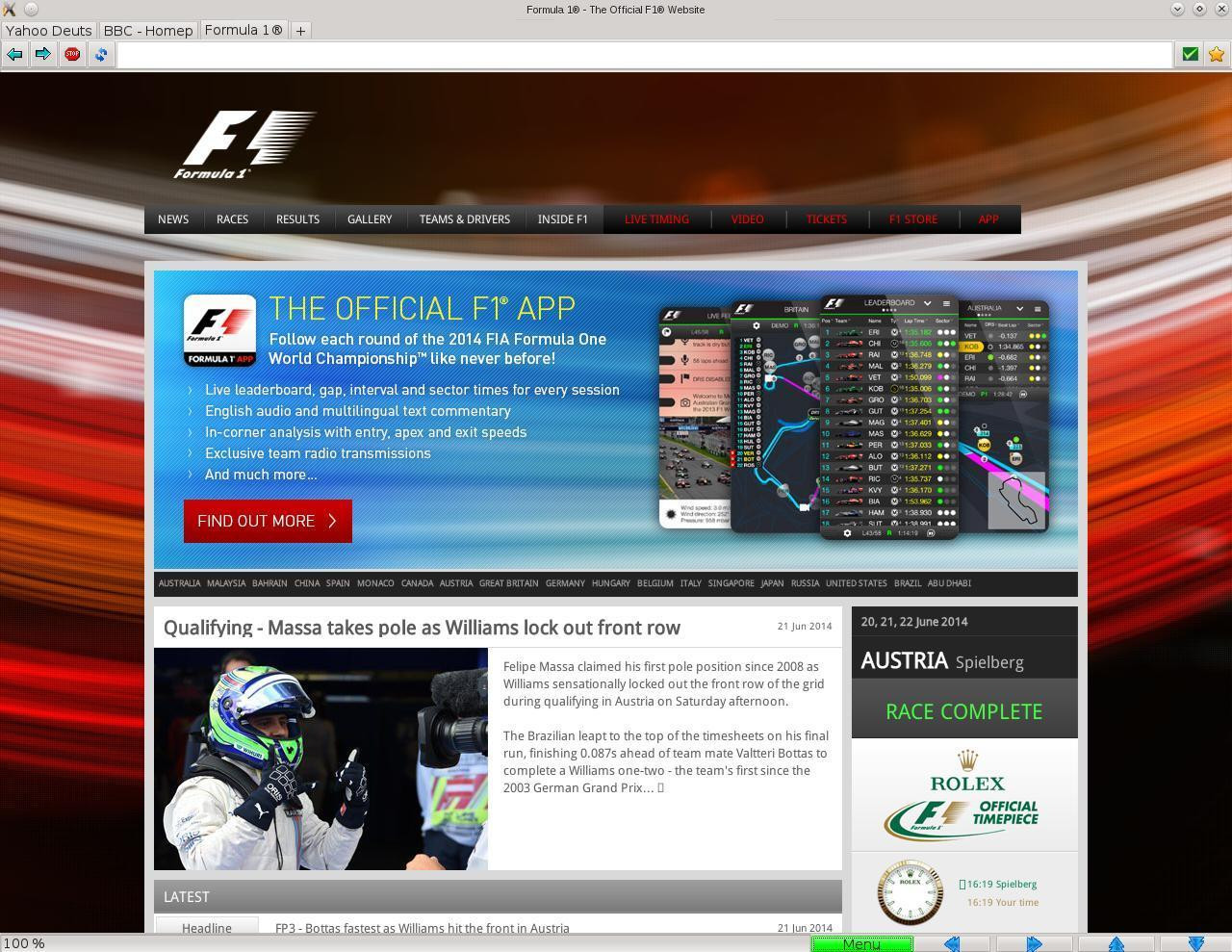
Task: Open the VIDEO navigation link
Action: click(747, 219)
